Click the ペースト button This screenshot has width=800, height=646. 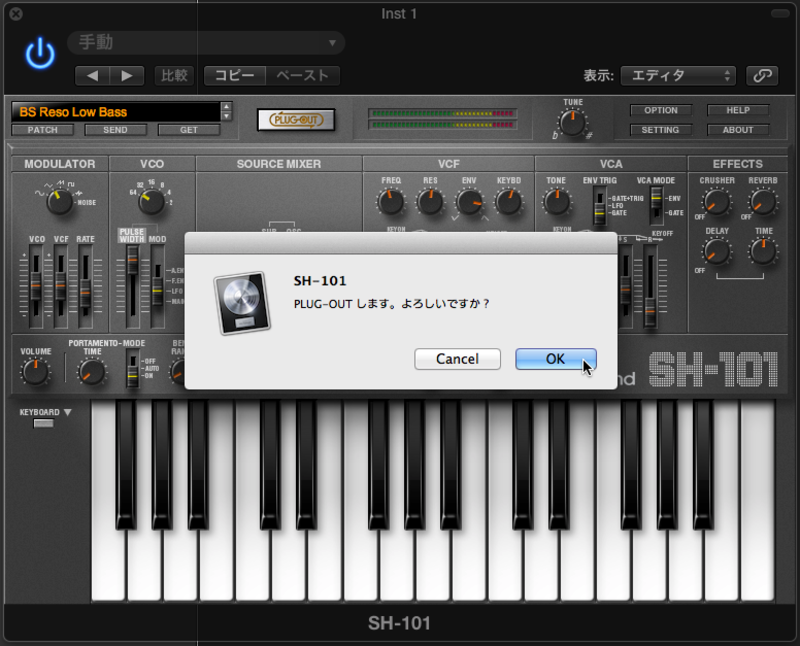coord(303,76)
